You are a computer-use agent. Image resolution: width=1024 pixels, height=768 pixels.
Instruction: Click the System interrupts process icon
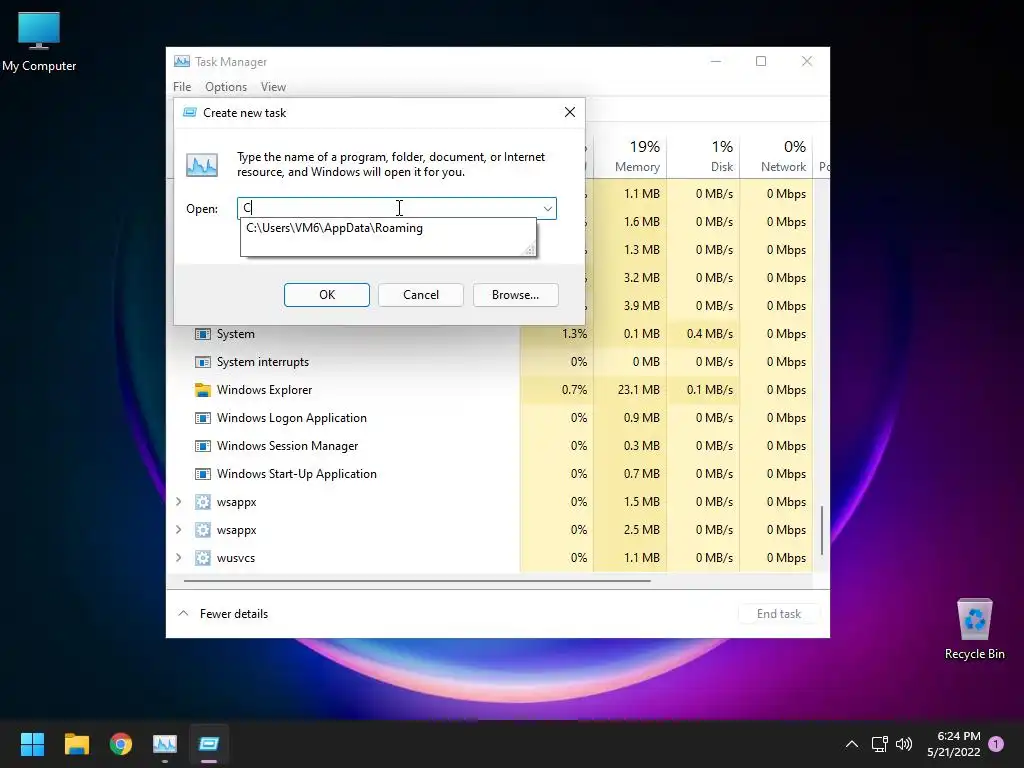point(203,362)
